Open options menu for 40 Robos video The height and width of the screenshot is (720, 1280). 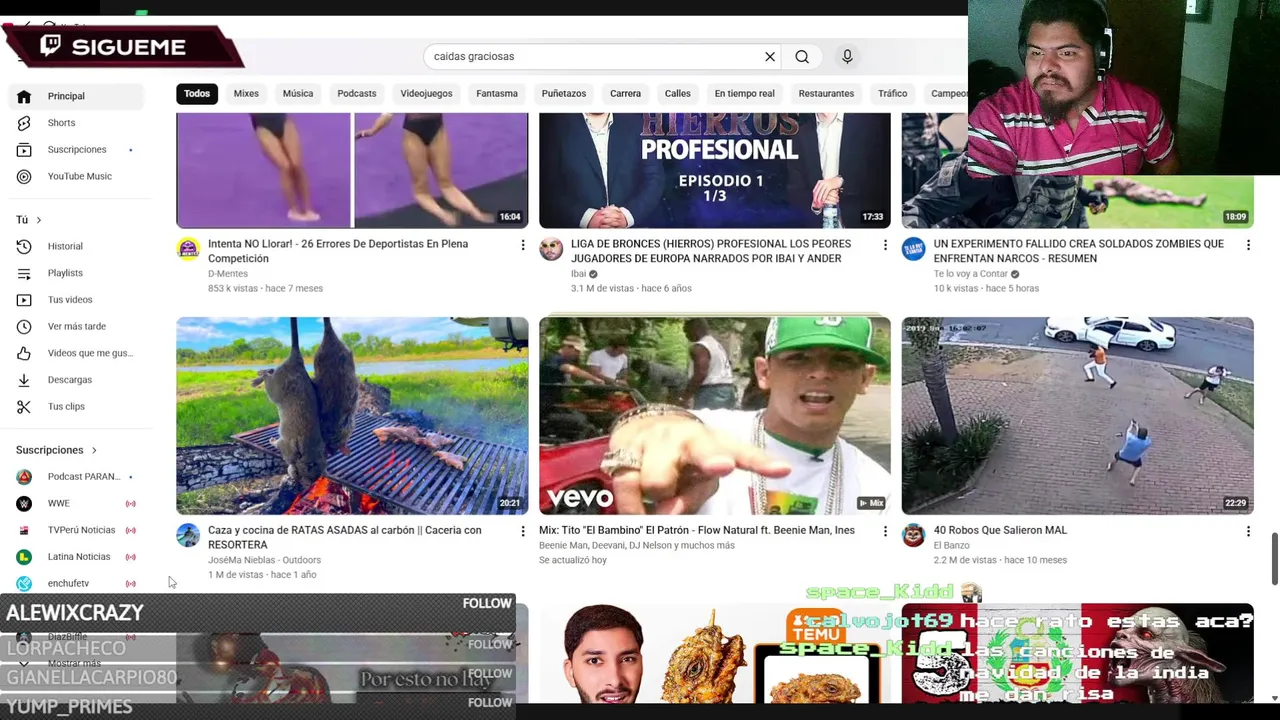click(x=1248, y=531)
